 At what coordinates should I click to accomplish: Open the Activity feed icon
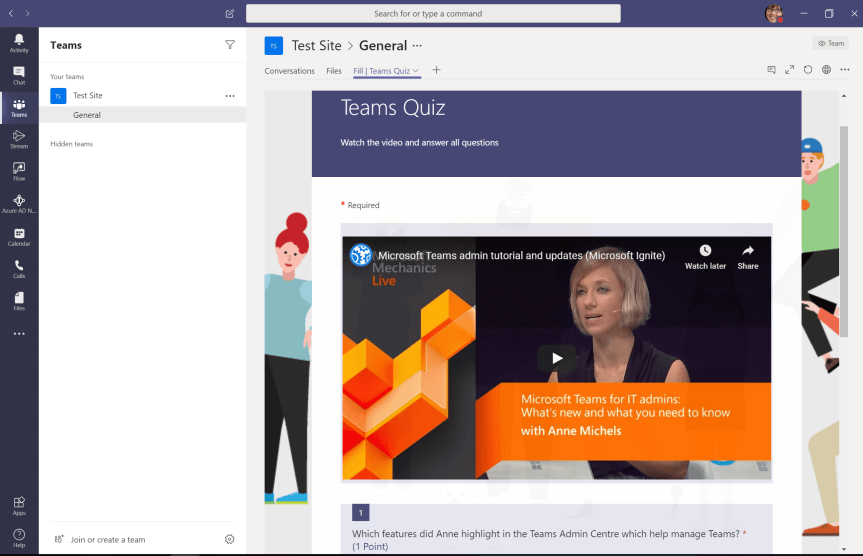19,43
